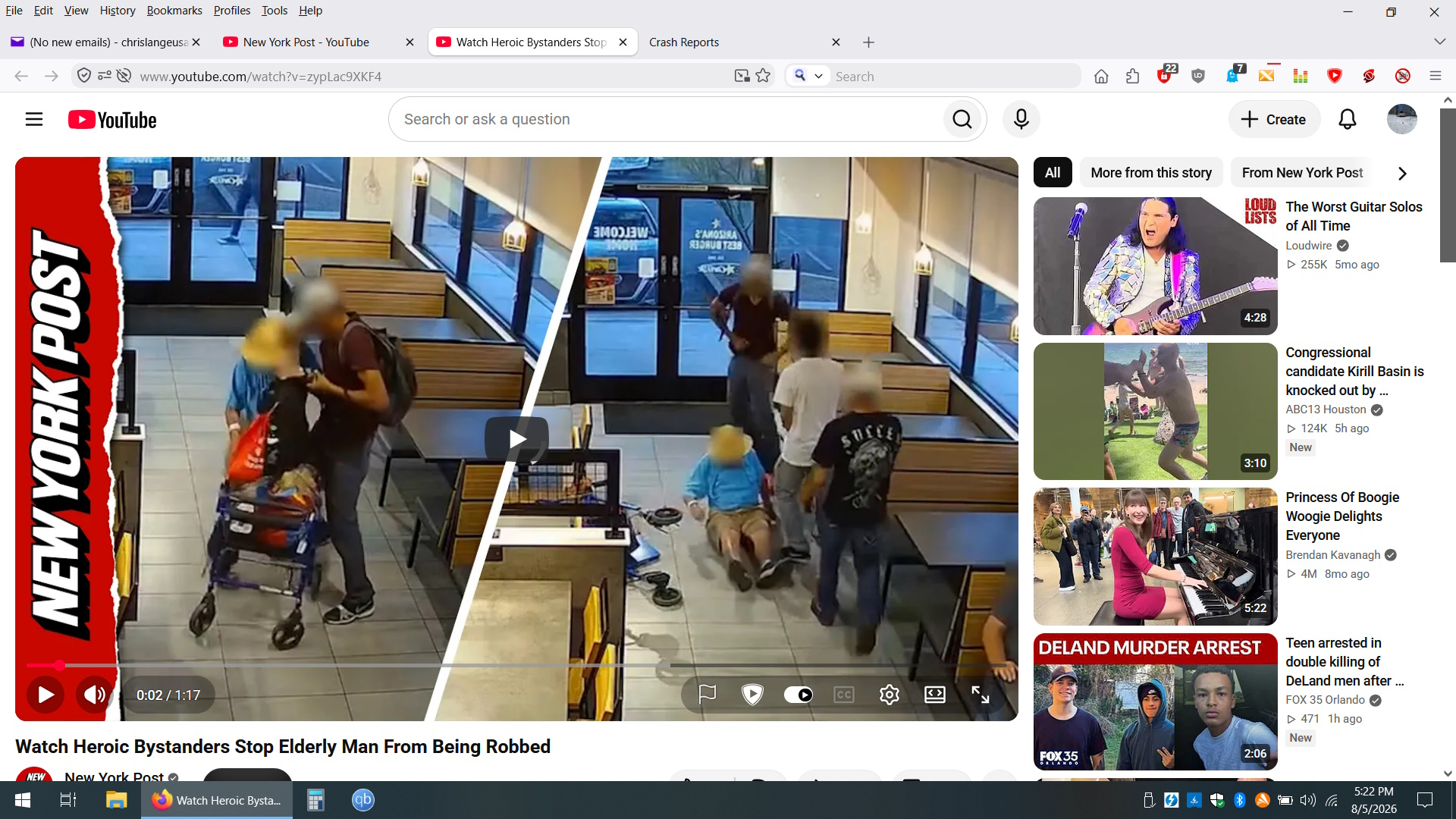
Task: Go to the YouTube home logo
Action: [112, 120]
